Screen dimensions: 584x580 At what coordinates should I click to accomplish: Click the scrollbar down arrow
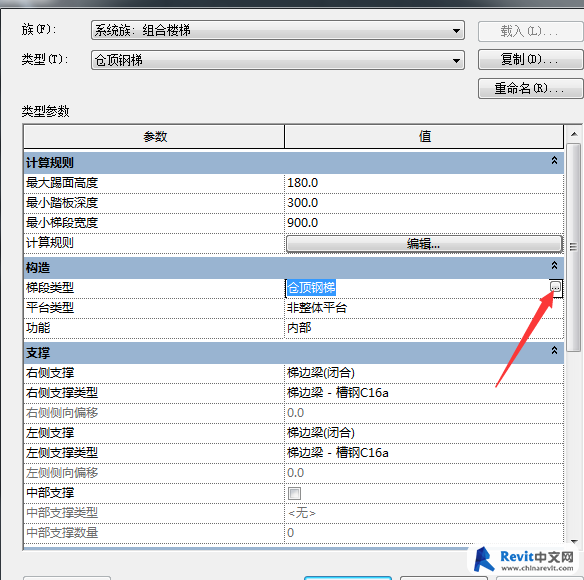click(x=574, y=542)
